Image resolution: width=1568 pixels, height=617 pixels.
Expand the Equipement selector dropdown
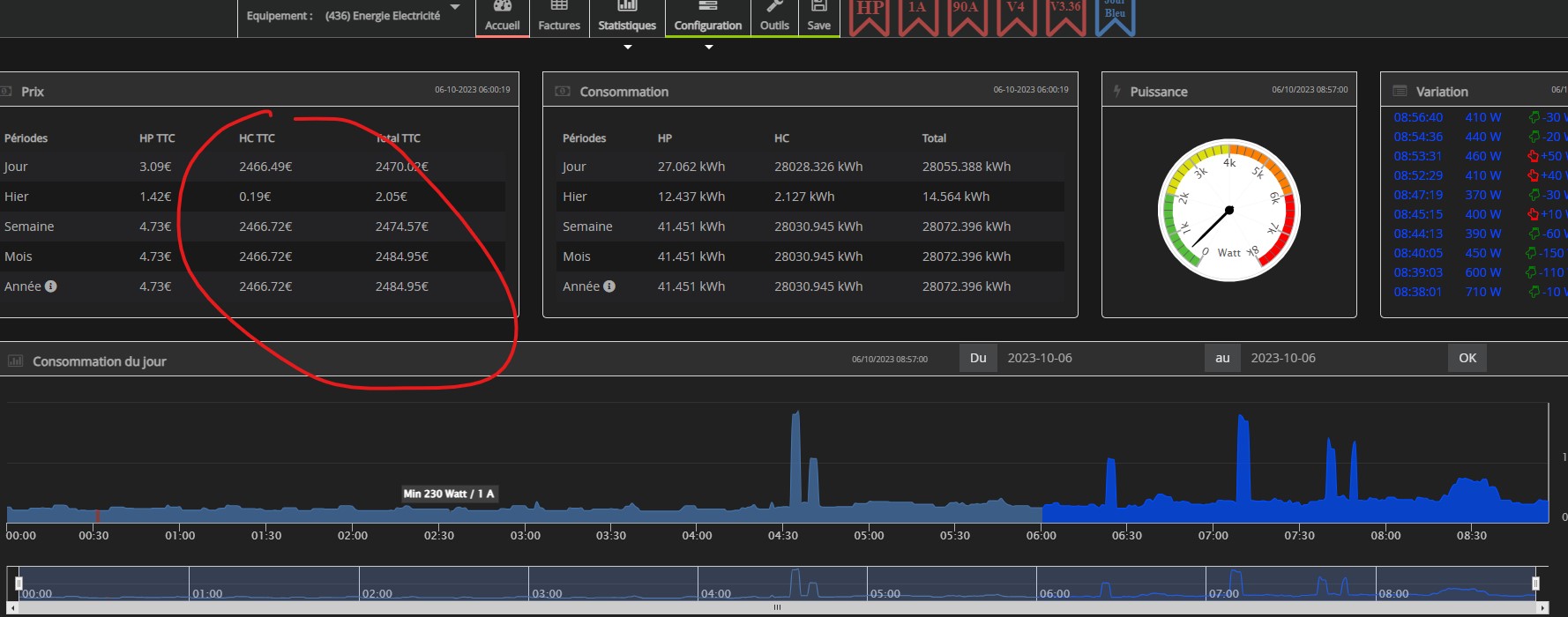455,8
